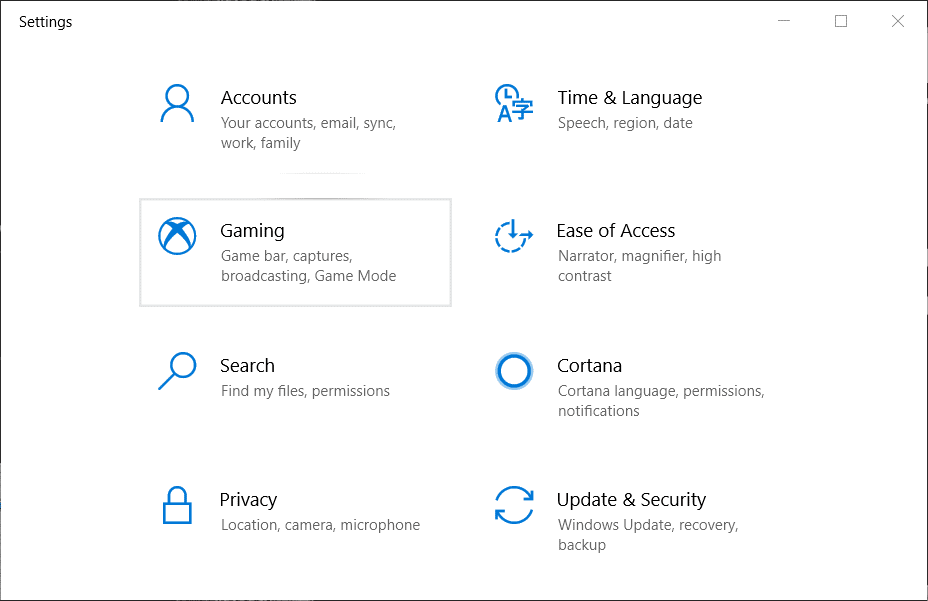Maximize the Settings window
Image resolution: width=928 pixels, height=601 pixels.
pyautogui.click(x=841, y=21)
